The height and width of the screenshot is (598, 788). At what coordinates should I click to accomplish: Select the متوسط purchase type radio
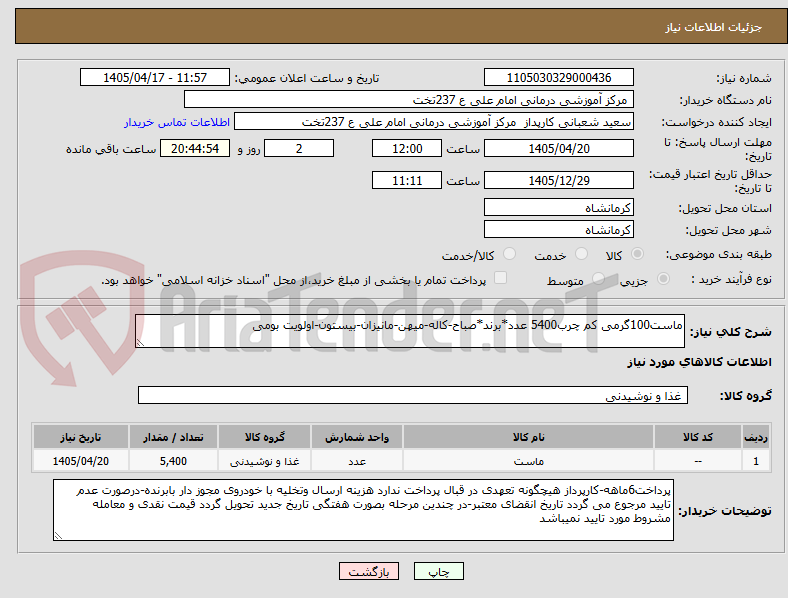tap(598, 279)
